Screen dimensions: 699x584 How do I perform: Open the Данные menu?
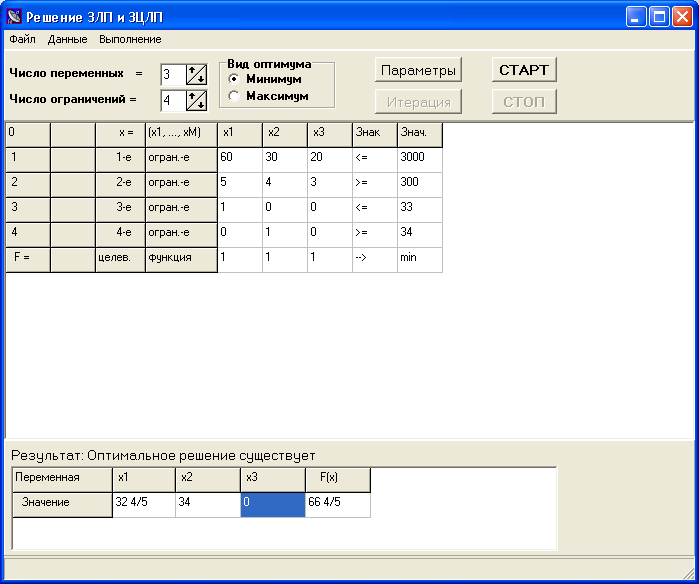[x=67, y=39]
